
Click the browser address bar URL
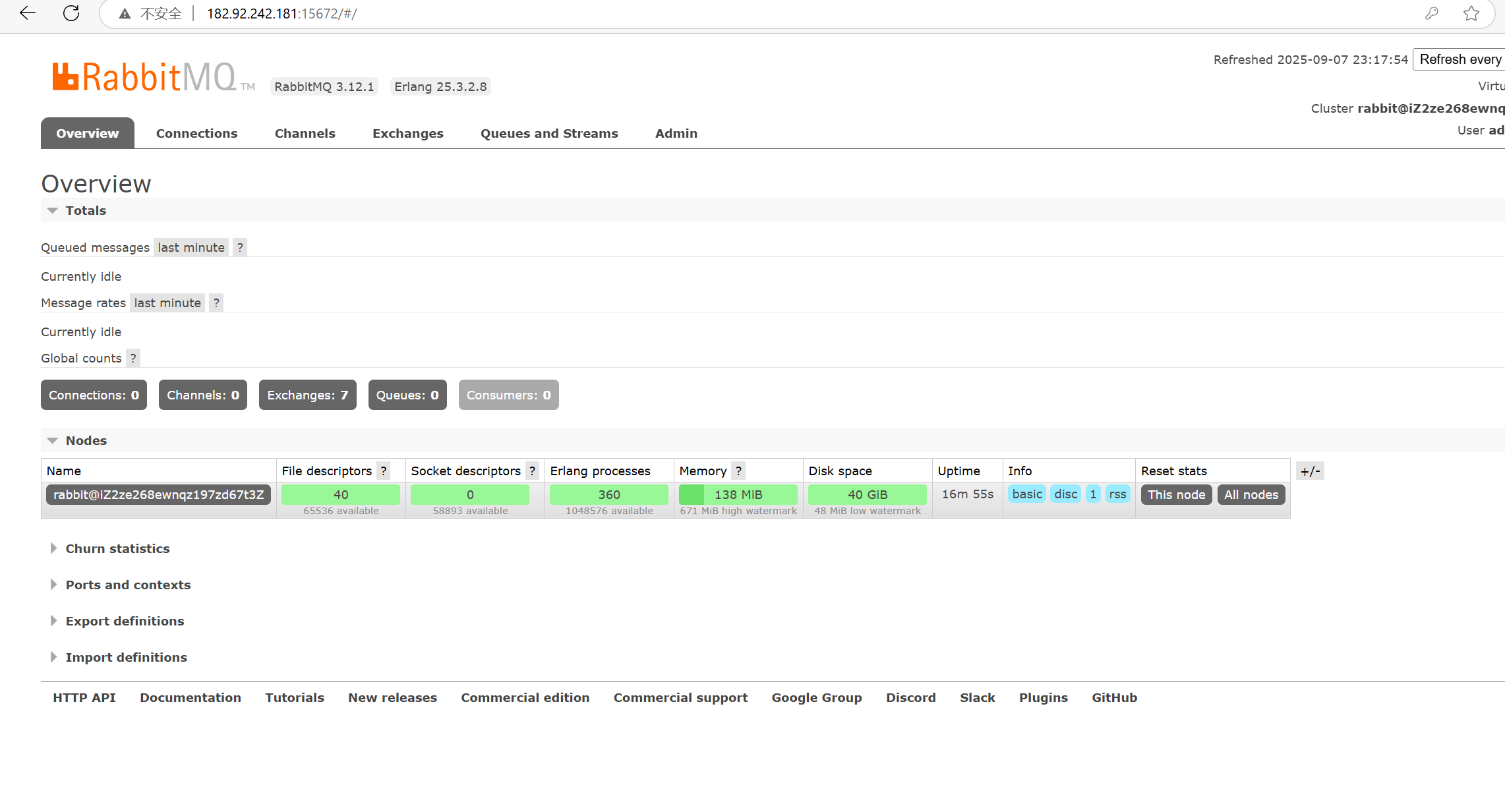click(x=282, y=14)
